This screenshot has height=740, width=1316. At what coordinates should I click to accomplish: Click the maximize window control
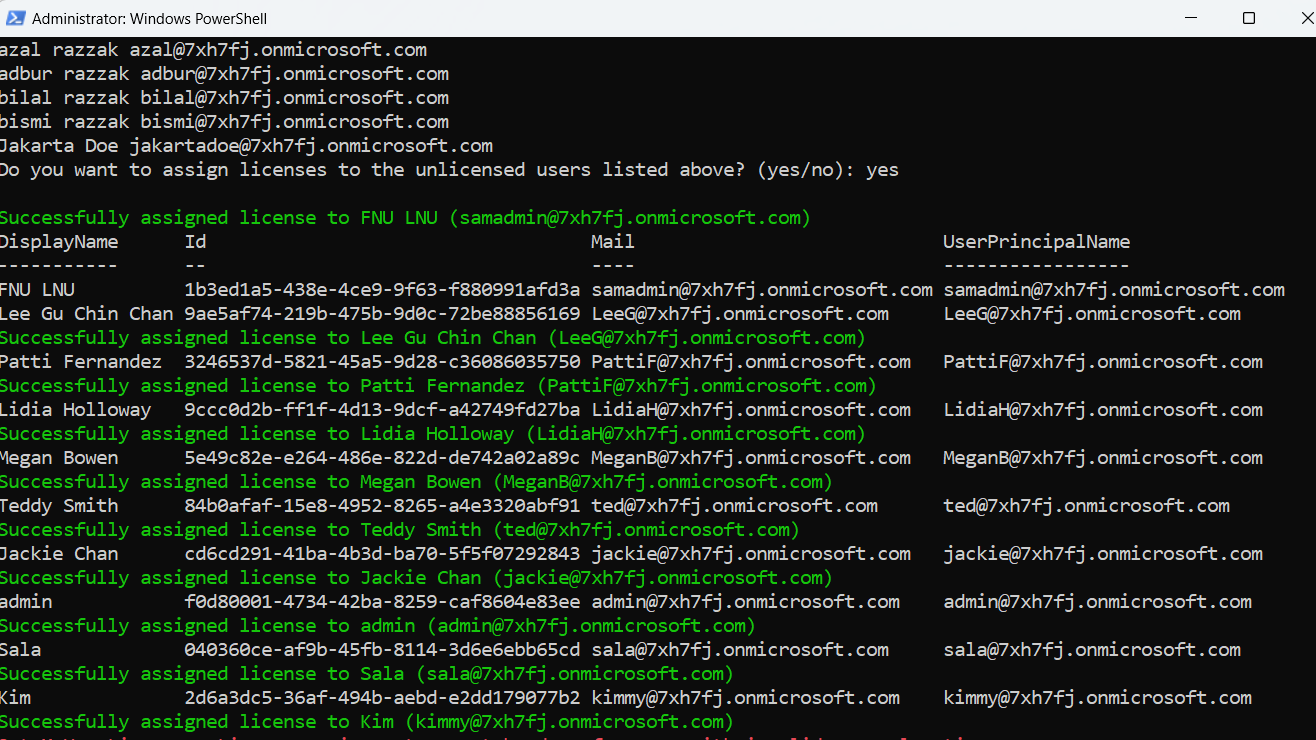[x=1248, y=17]
